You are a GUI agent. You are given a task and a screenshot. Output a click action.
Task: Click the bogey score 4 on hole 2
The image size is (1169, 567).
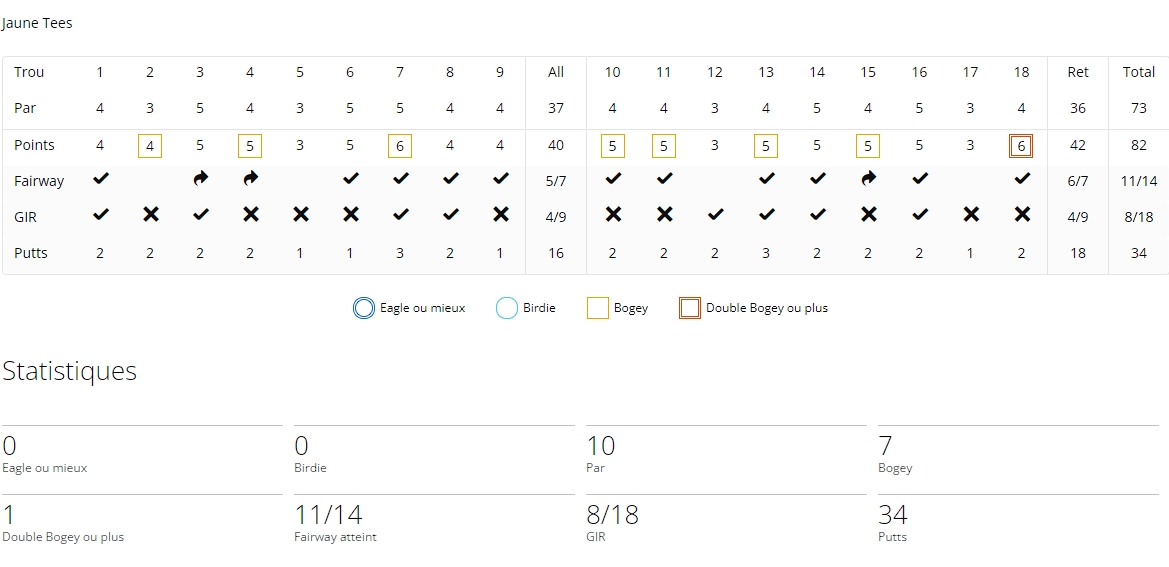(150, 146)
